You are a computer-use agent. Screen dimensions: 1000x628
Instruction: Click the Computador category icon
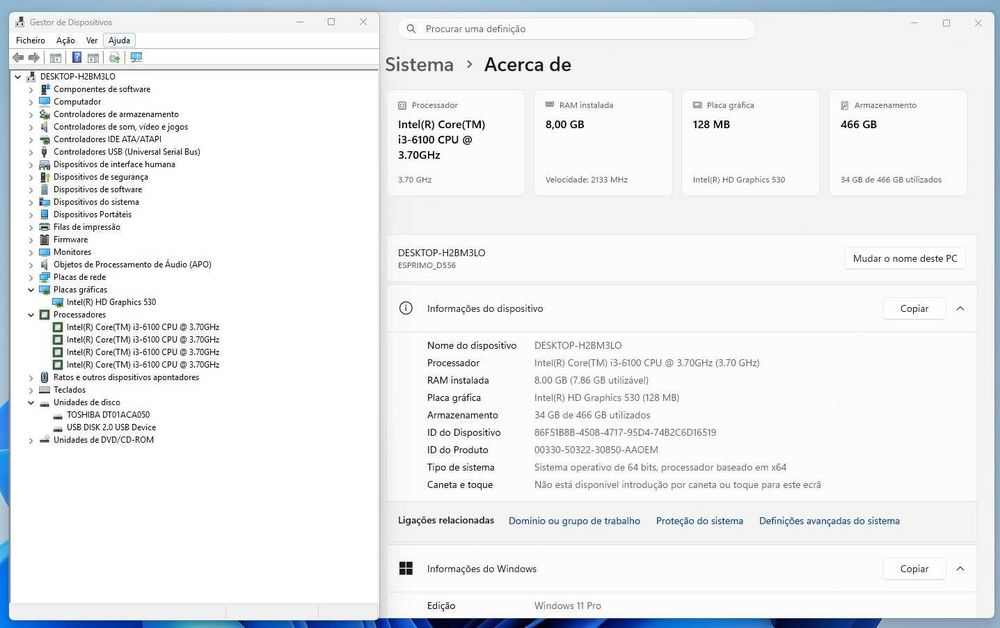coord(45,102)
